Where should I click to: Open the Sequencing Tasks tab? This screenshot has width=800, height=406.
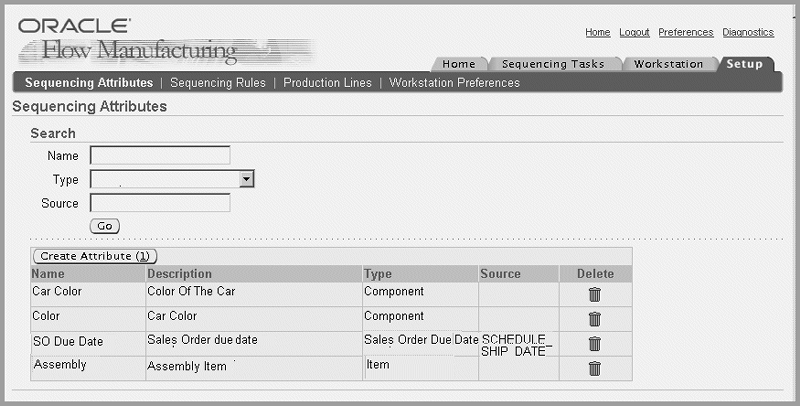point(553,64)
